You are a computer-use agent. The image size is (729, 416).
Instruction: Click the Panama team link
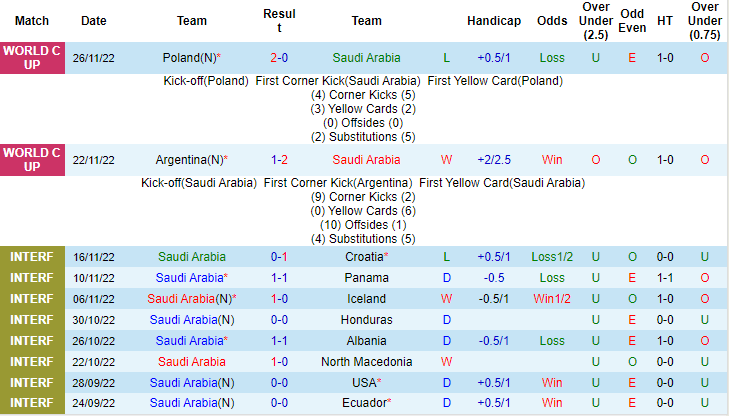[367, 278]
